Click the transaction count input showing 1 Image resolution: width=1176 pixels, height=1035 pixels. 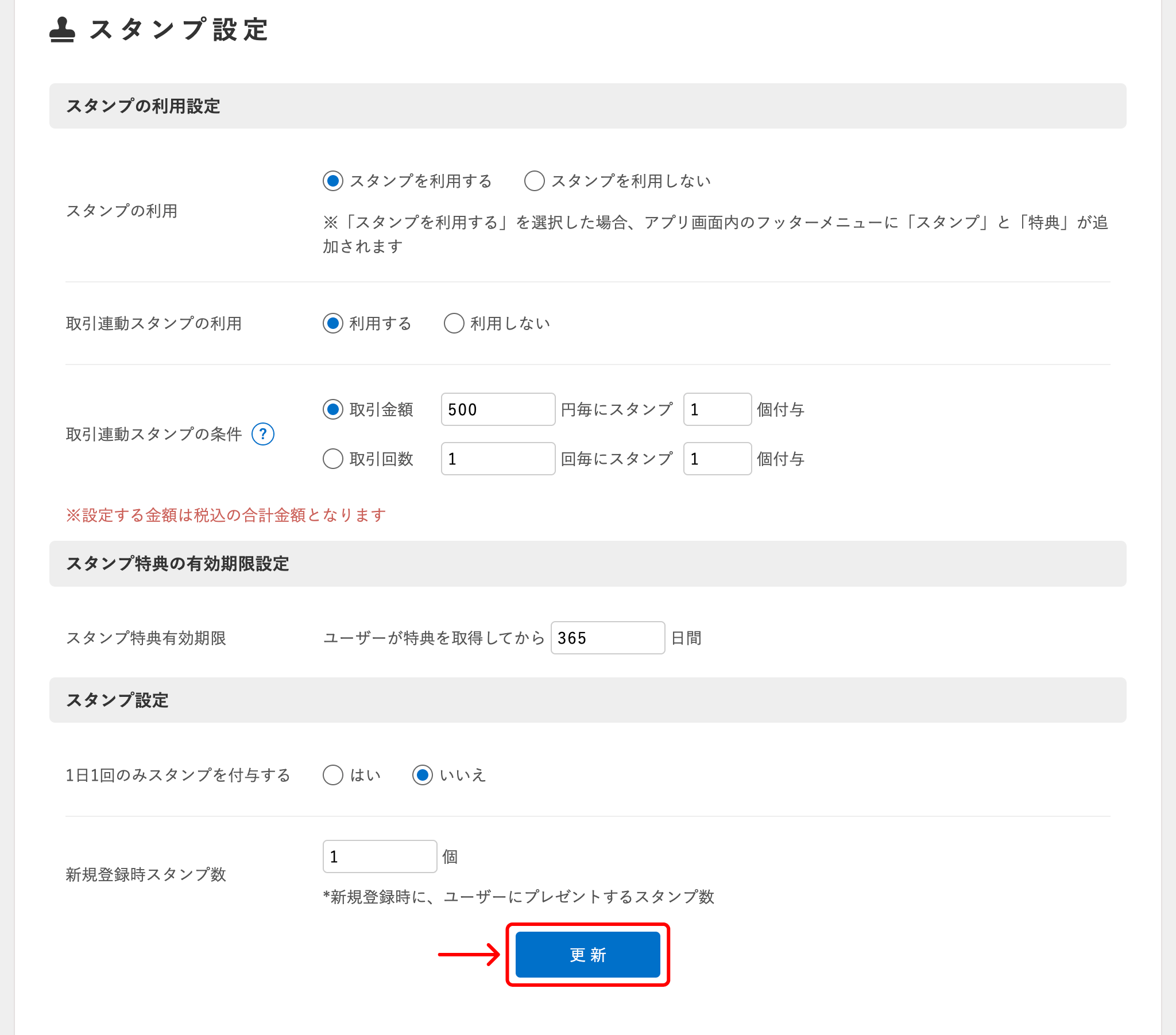498,459
